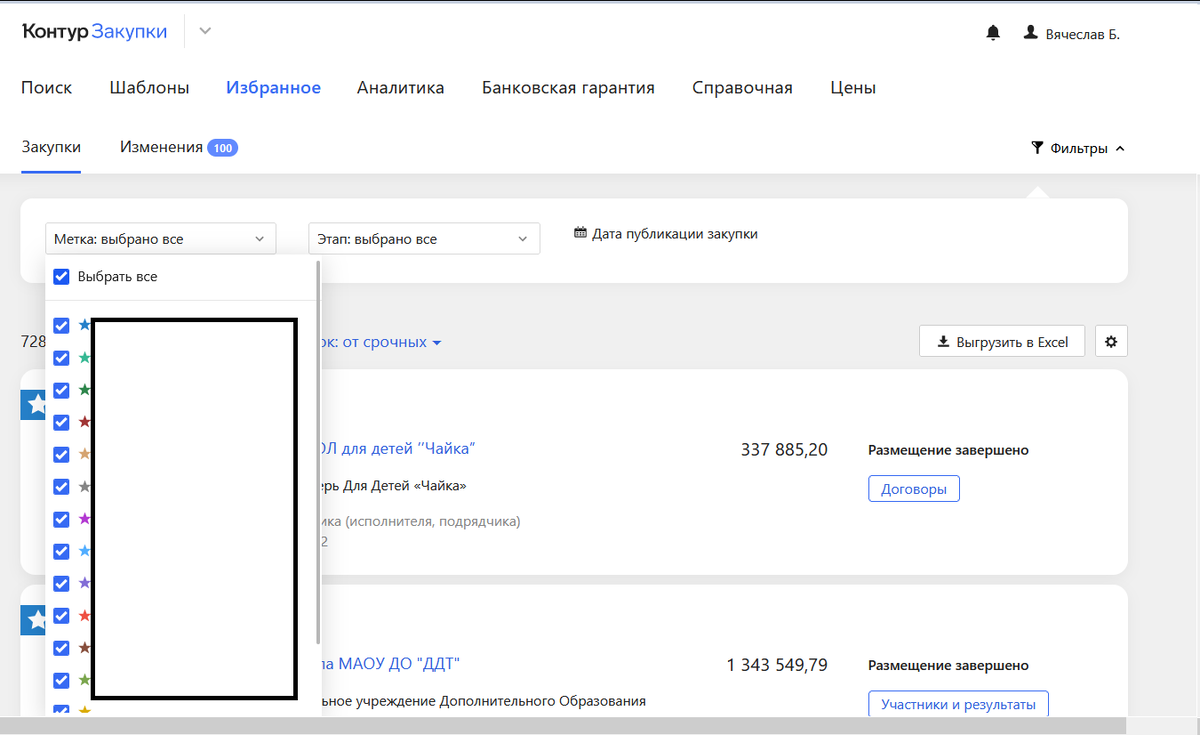The width and height of the screenshot is (1200, 735).
Task: Click the price 1 343 549,79
Action: [777, 665]
